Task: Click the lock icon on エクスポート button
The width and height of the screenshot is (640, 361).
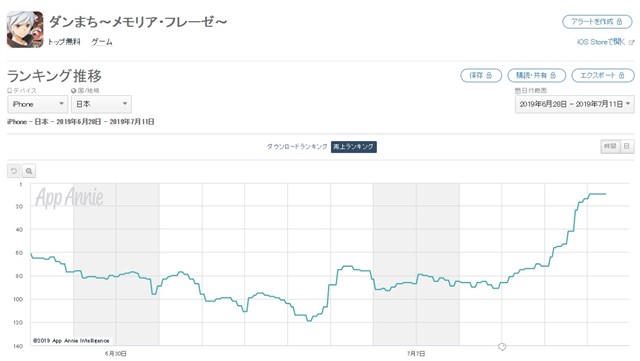Action: click(621, 75)
